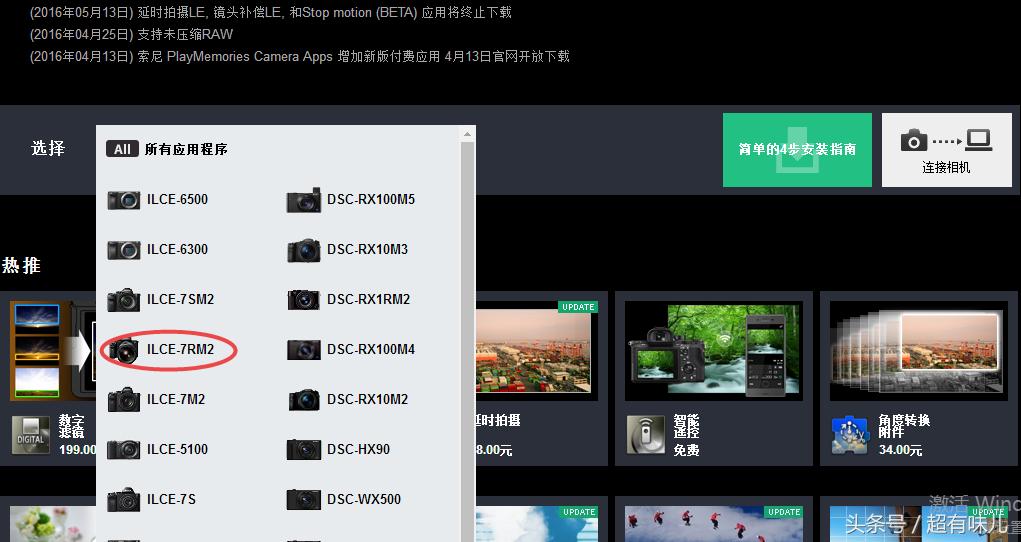Open the 2016年05月13日 news announcement

[x=270, y=12]
